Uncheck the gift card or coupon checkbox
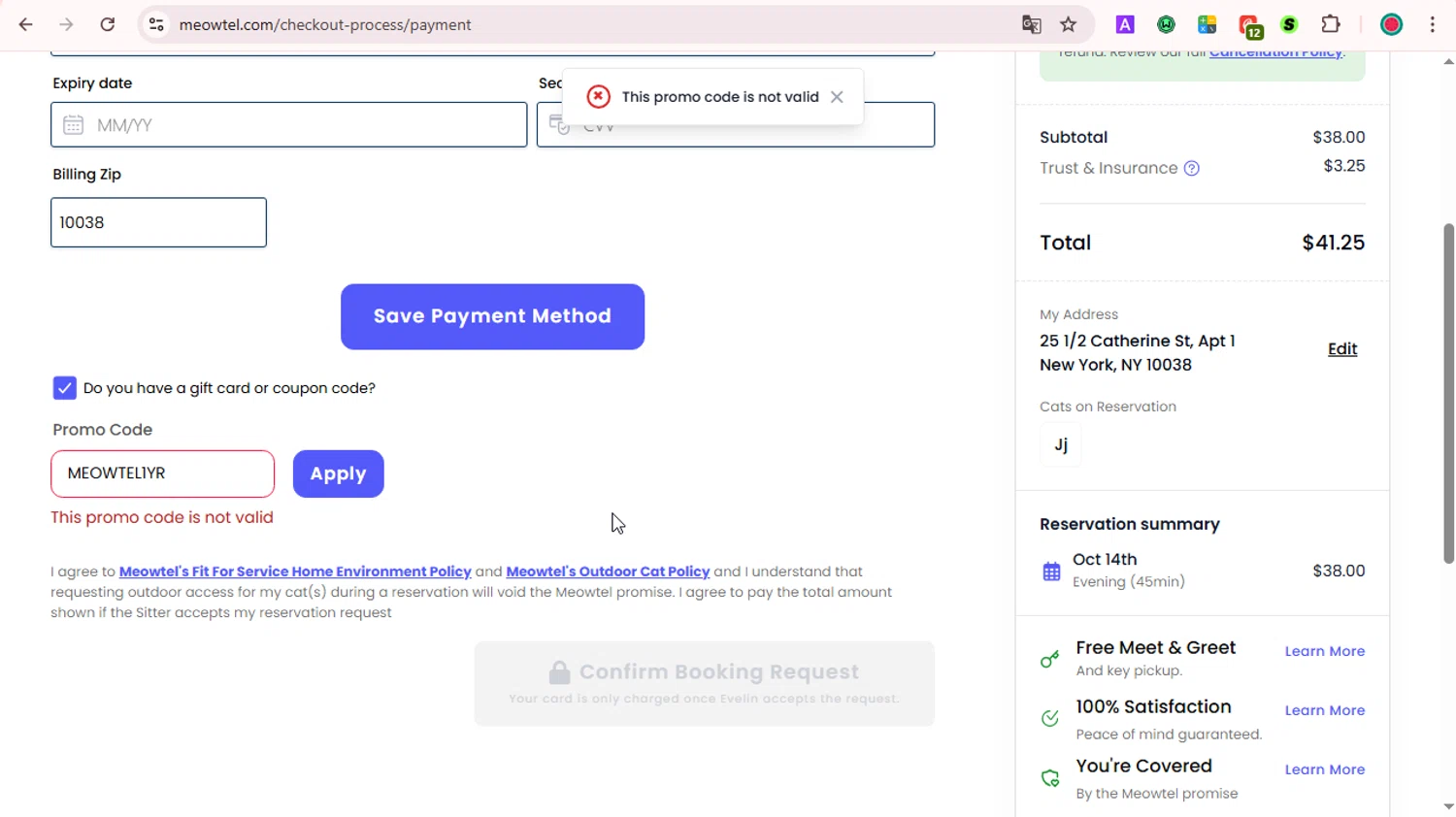 click(64, 388)
